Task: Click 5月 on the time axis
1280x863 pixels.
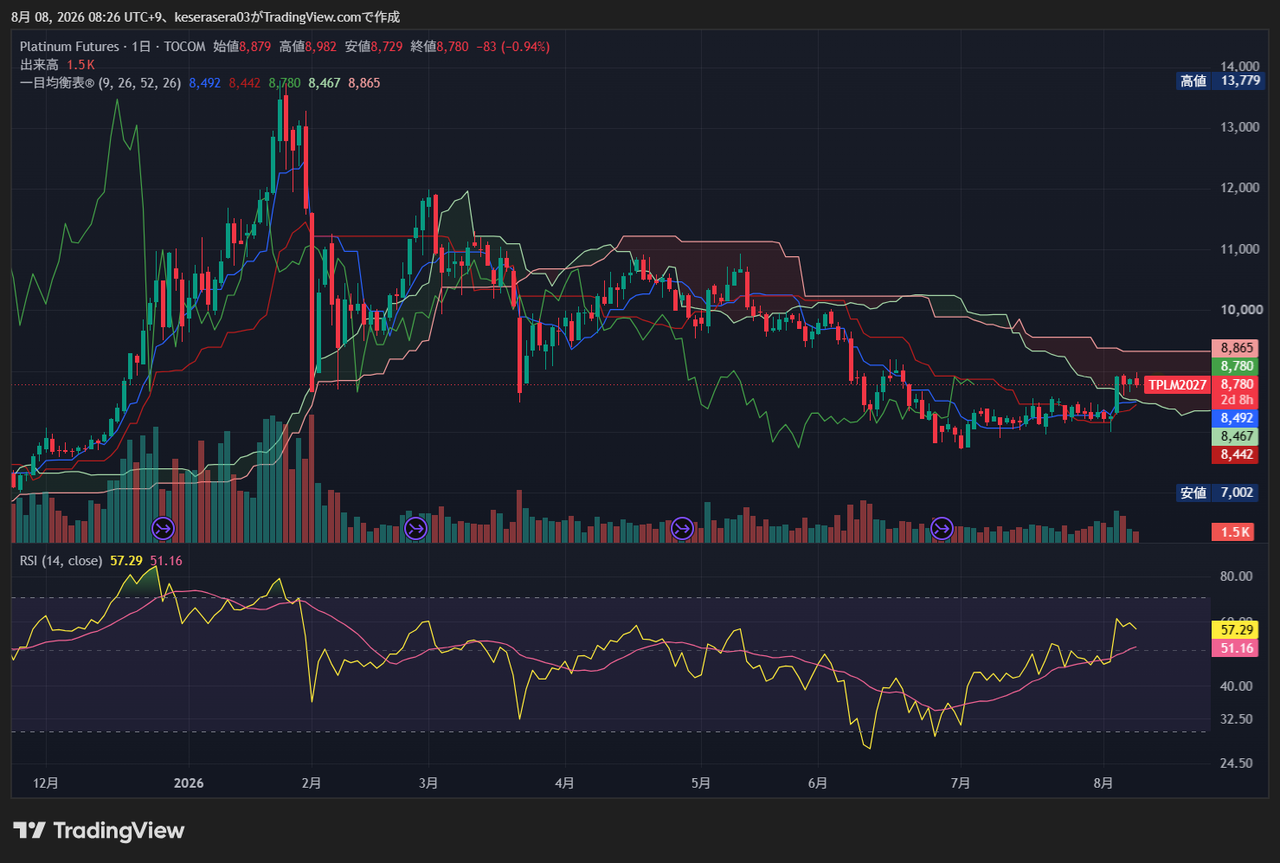Action: point(701,784)
